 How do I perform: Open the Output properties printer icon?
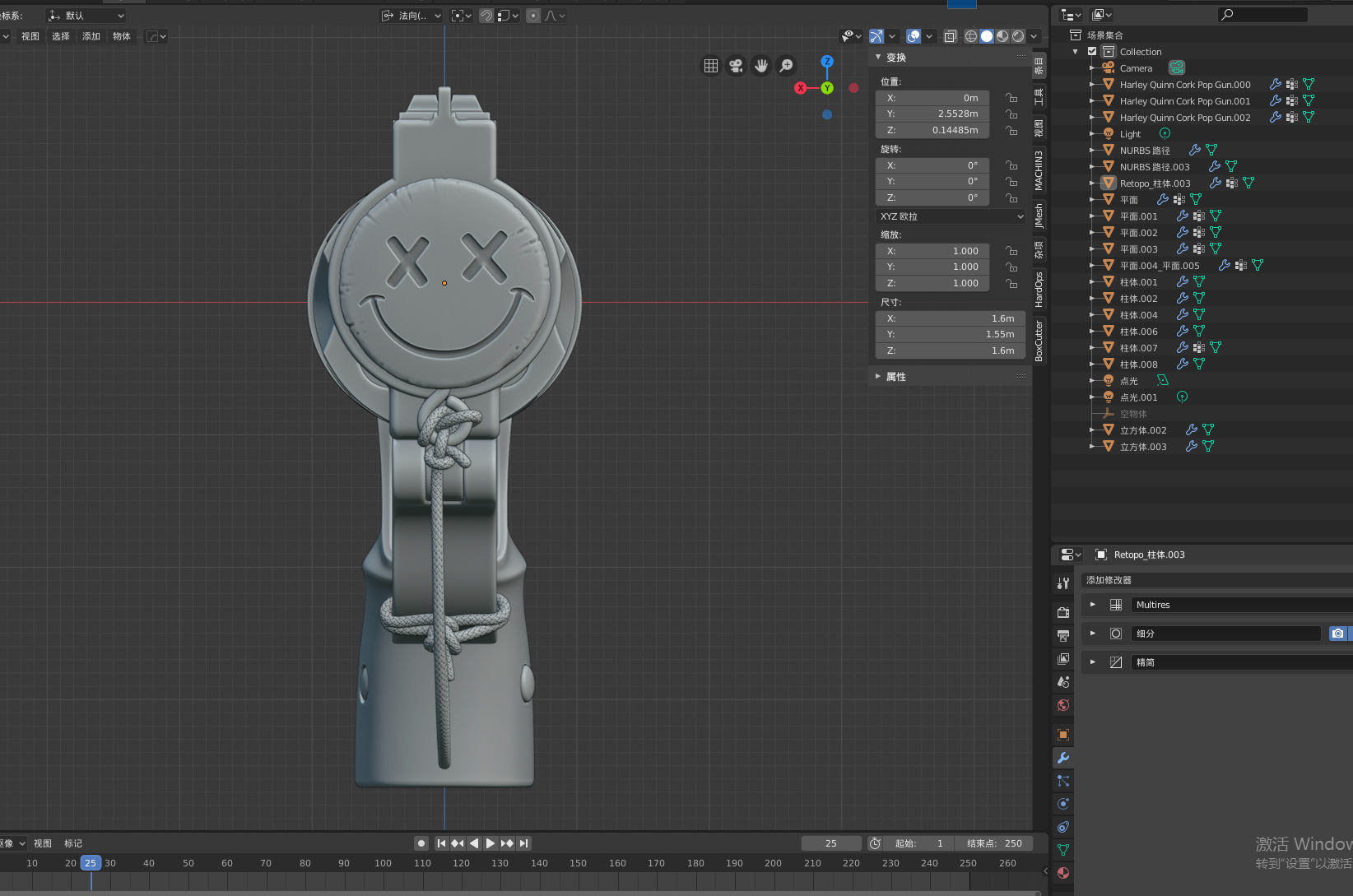click(1063, 636)
